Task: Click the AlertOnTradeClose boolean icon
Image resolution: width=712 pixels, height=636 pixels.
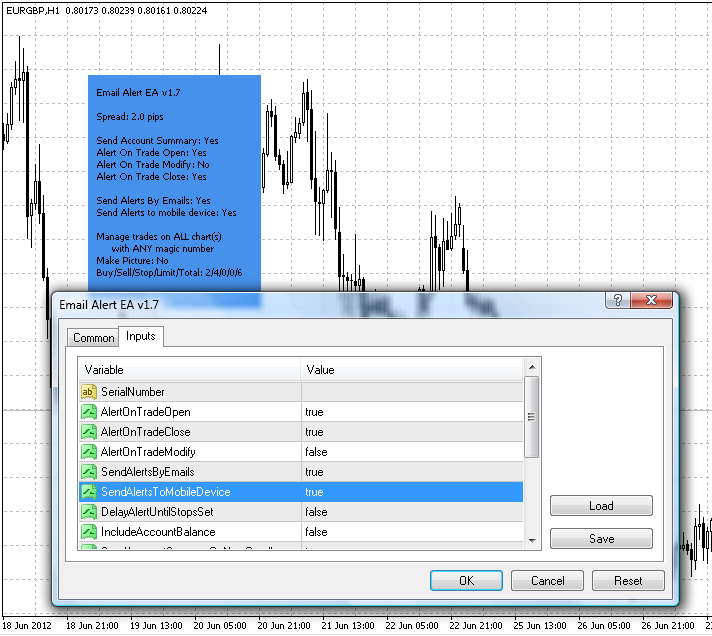Action: (x=89, y=432)
